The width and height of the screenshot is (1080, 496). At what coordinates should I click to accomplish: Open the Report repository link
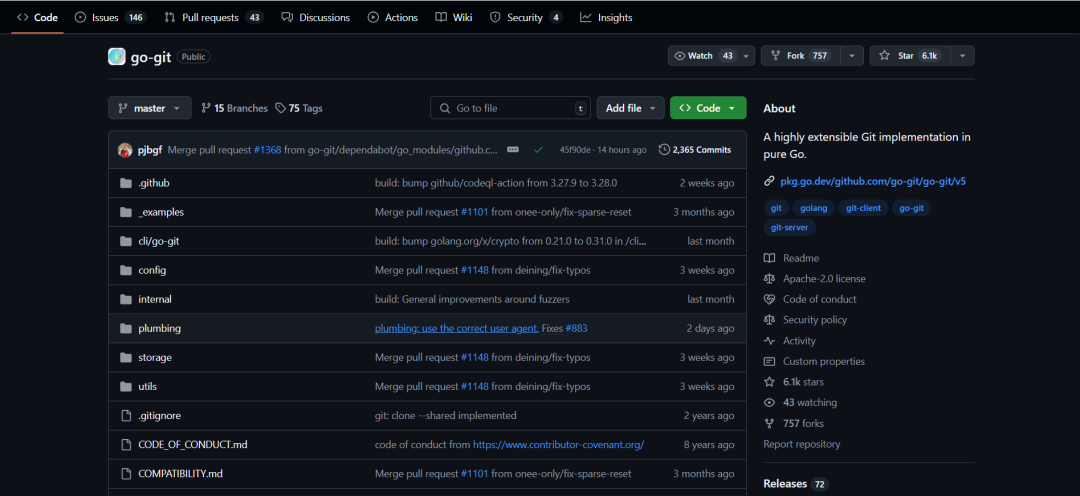[802, 444]
